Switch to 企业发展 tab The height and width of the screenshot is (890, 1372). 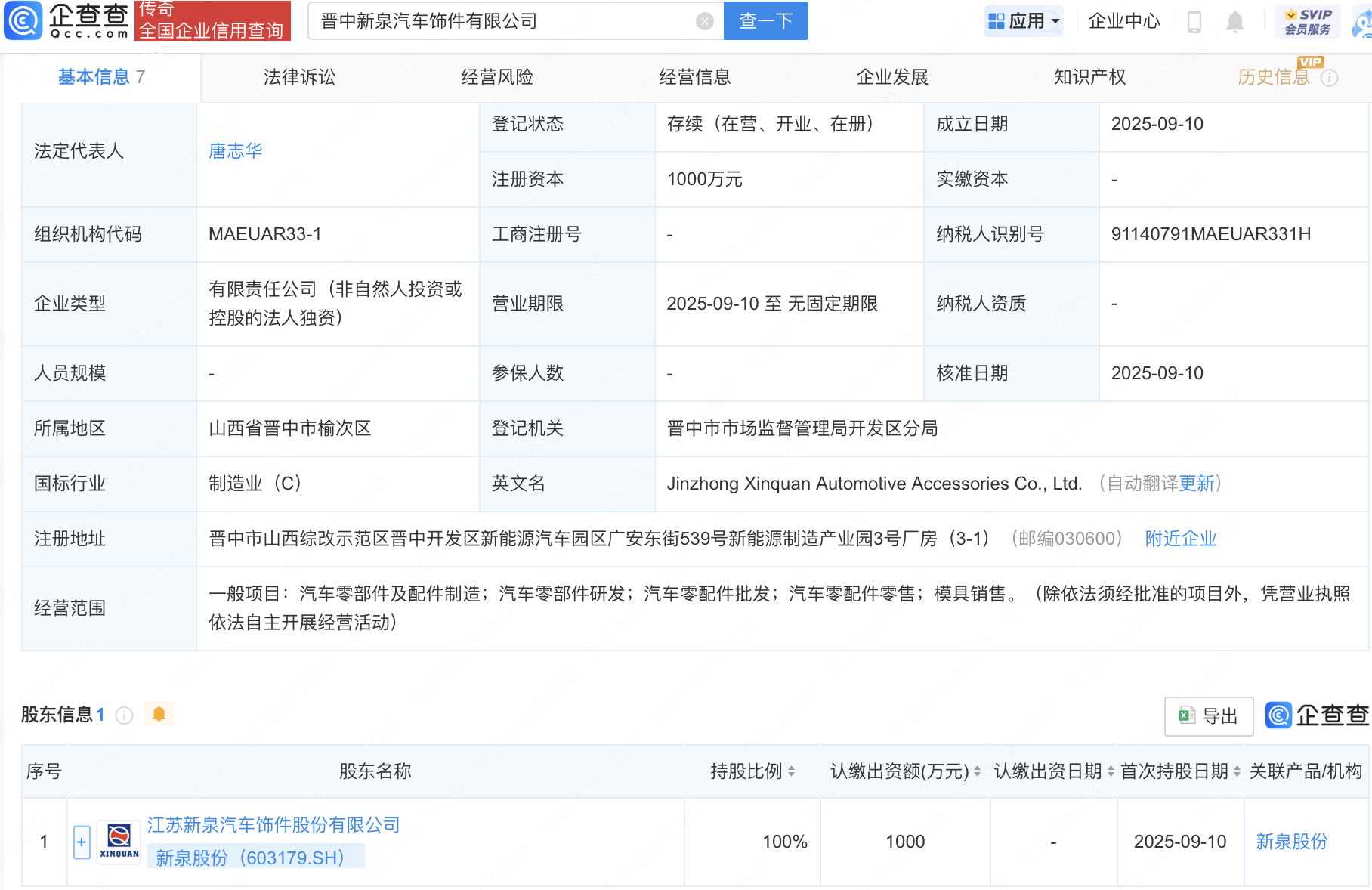[892, 77]
